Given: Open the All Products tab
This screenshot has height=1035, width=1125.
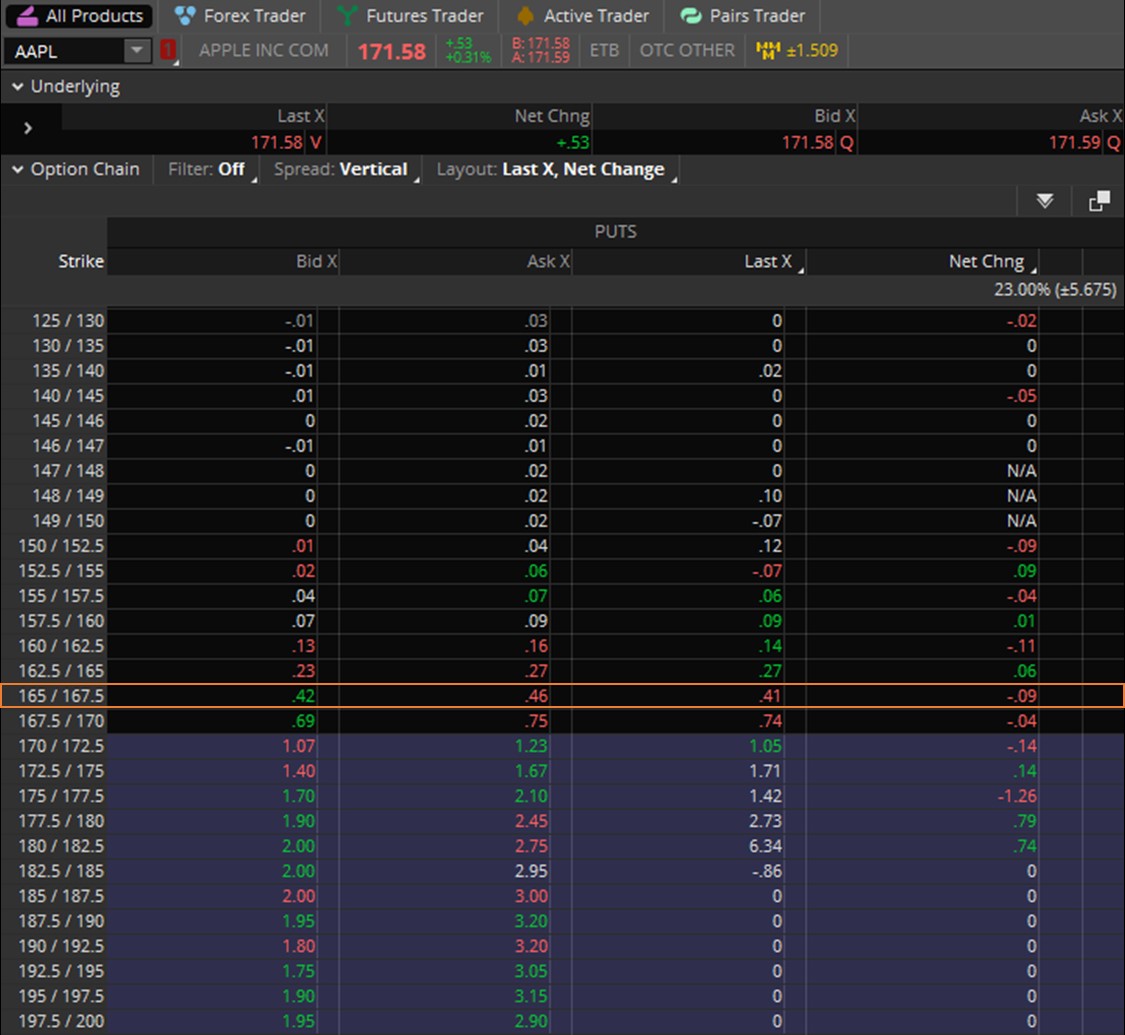Looking at the screenshot, I should [82, 16].
